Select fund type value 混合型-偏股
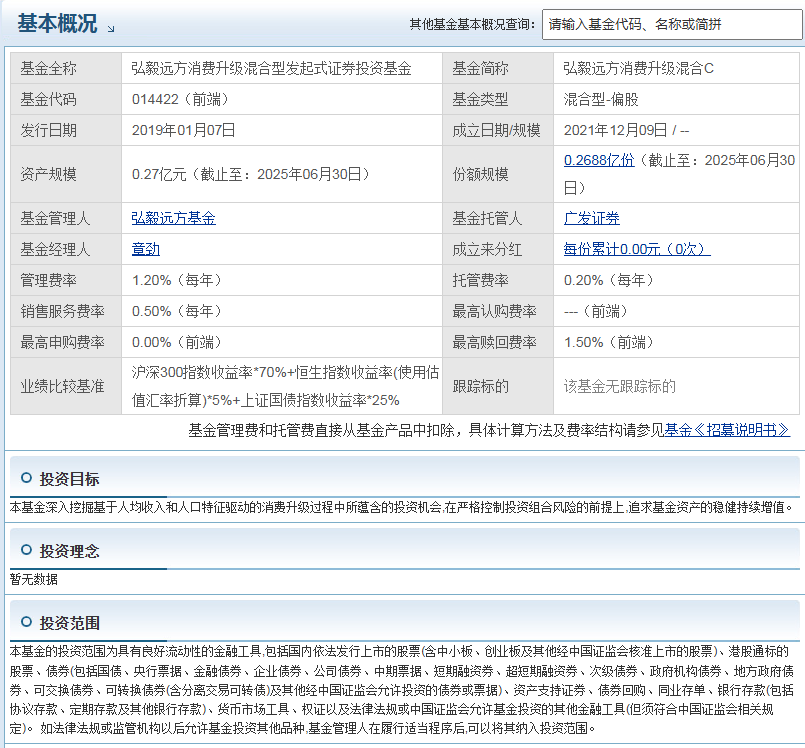Image resolution: width=805 pixels, height=748 pixels. point(601,99)
